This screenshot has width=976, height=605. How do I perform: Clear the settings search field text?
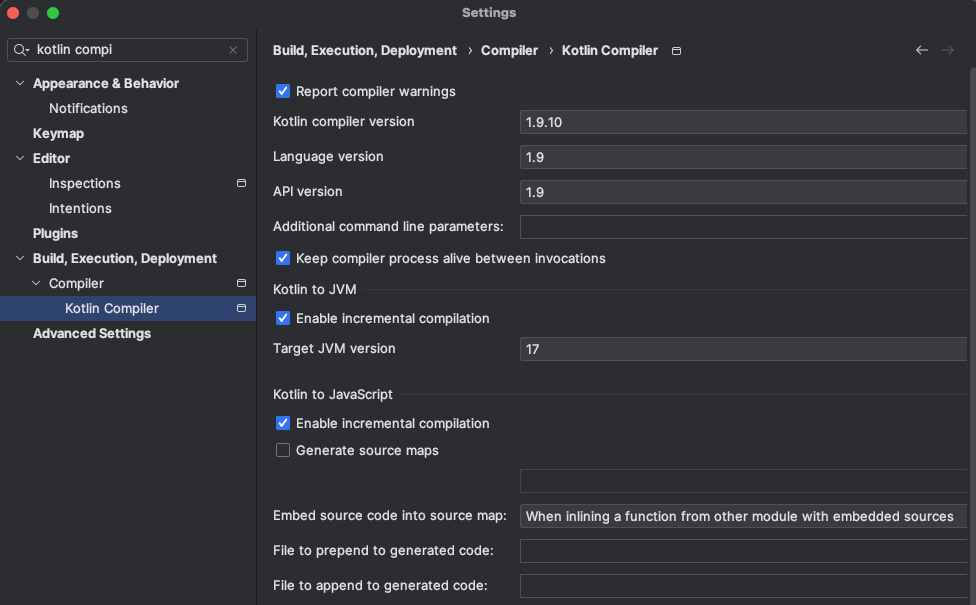coord(233,50)
